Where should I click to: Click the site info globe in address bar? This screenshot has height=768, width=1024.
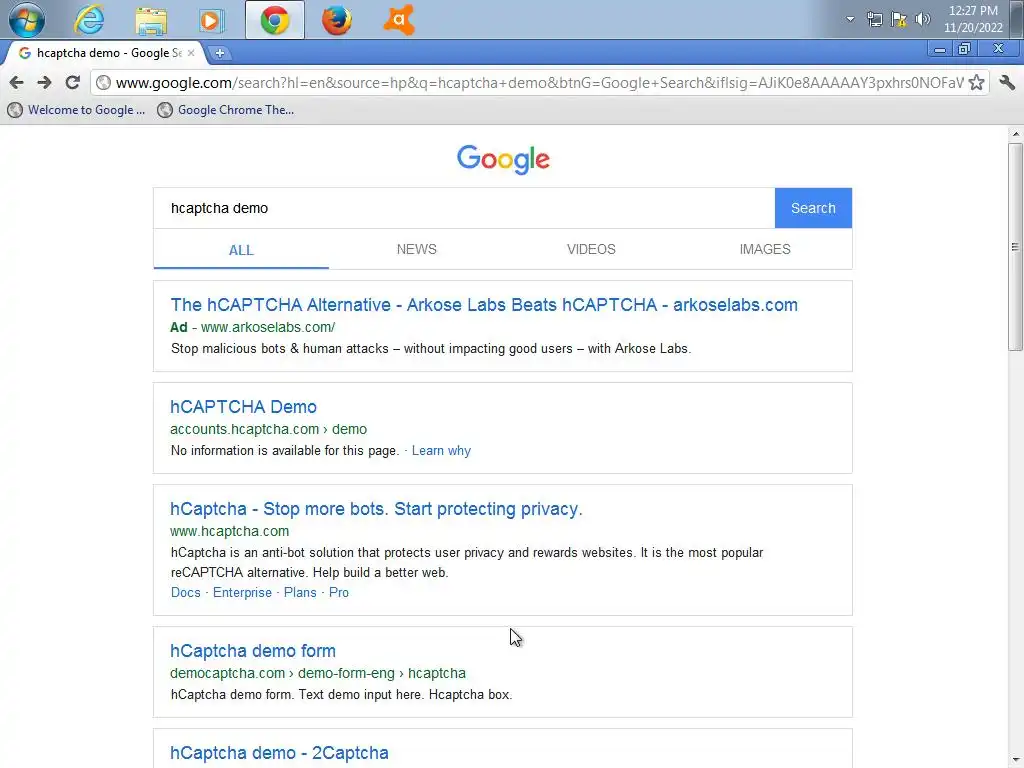103,82
